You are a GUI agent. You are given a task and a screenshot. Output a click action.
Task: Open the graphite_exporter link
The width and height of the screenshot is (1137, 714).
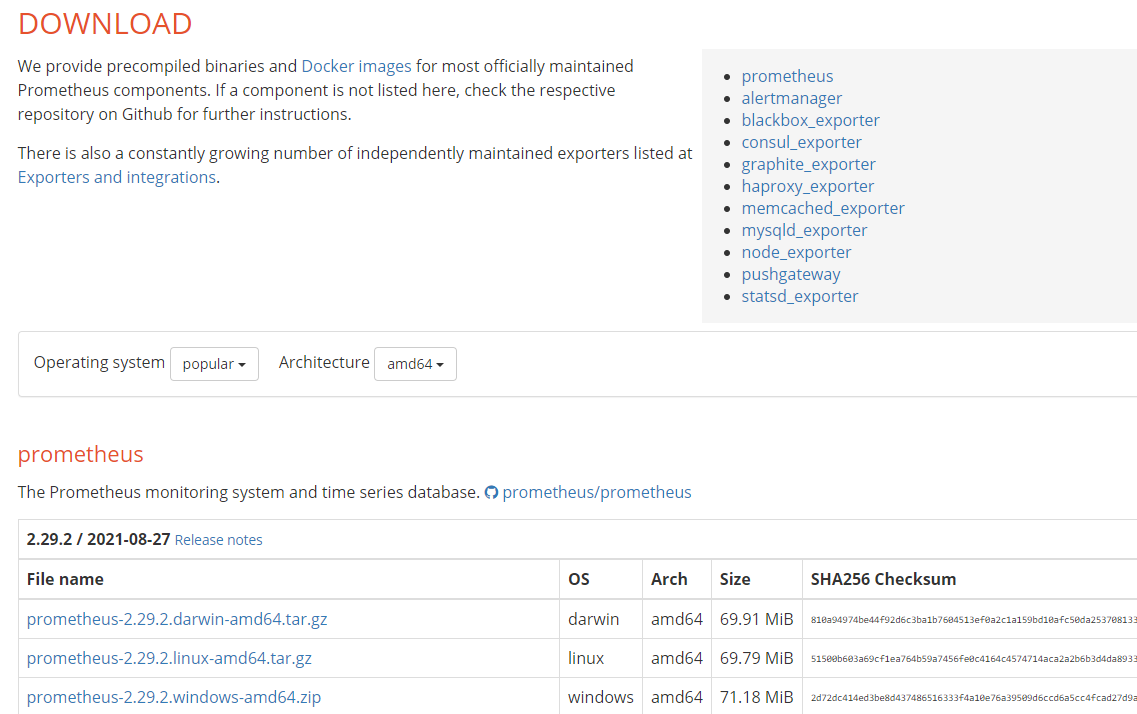[808, 164]
